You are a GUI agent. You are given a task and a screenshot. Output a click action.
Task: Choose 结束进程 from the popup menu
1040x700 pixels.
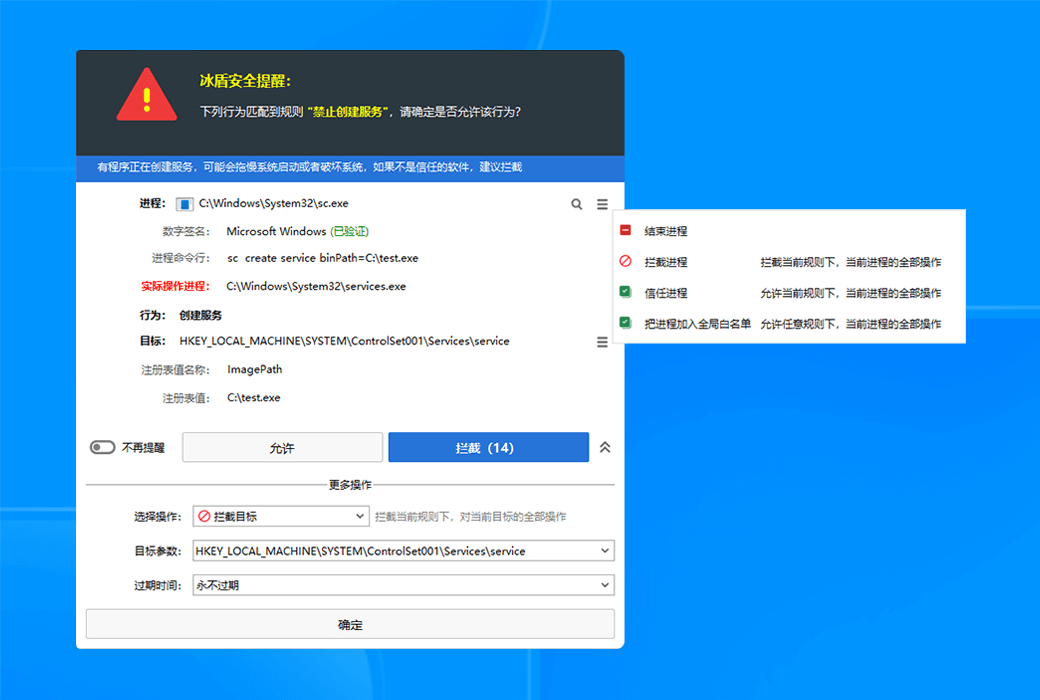pyautogui.click(x=666, y=231)
